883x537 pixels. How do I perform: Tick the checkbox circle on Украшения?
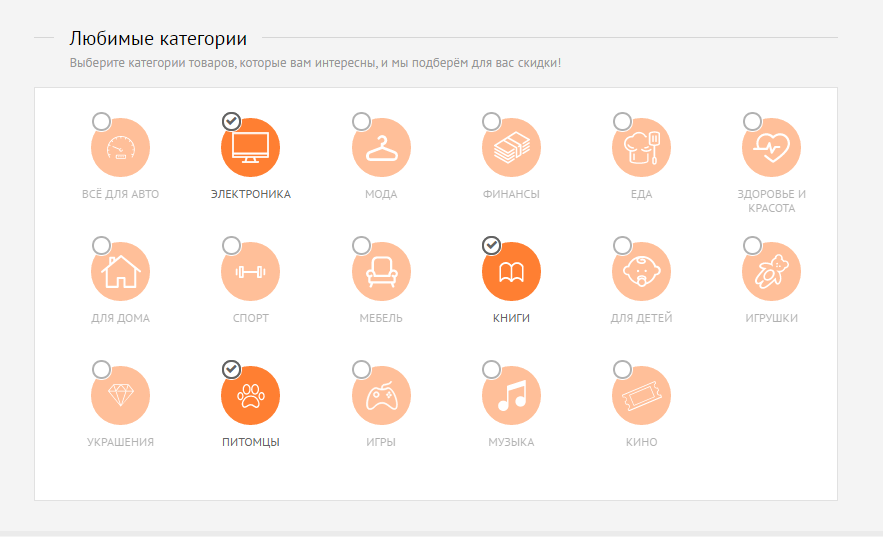pos(101,369)
